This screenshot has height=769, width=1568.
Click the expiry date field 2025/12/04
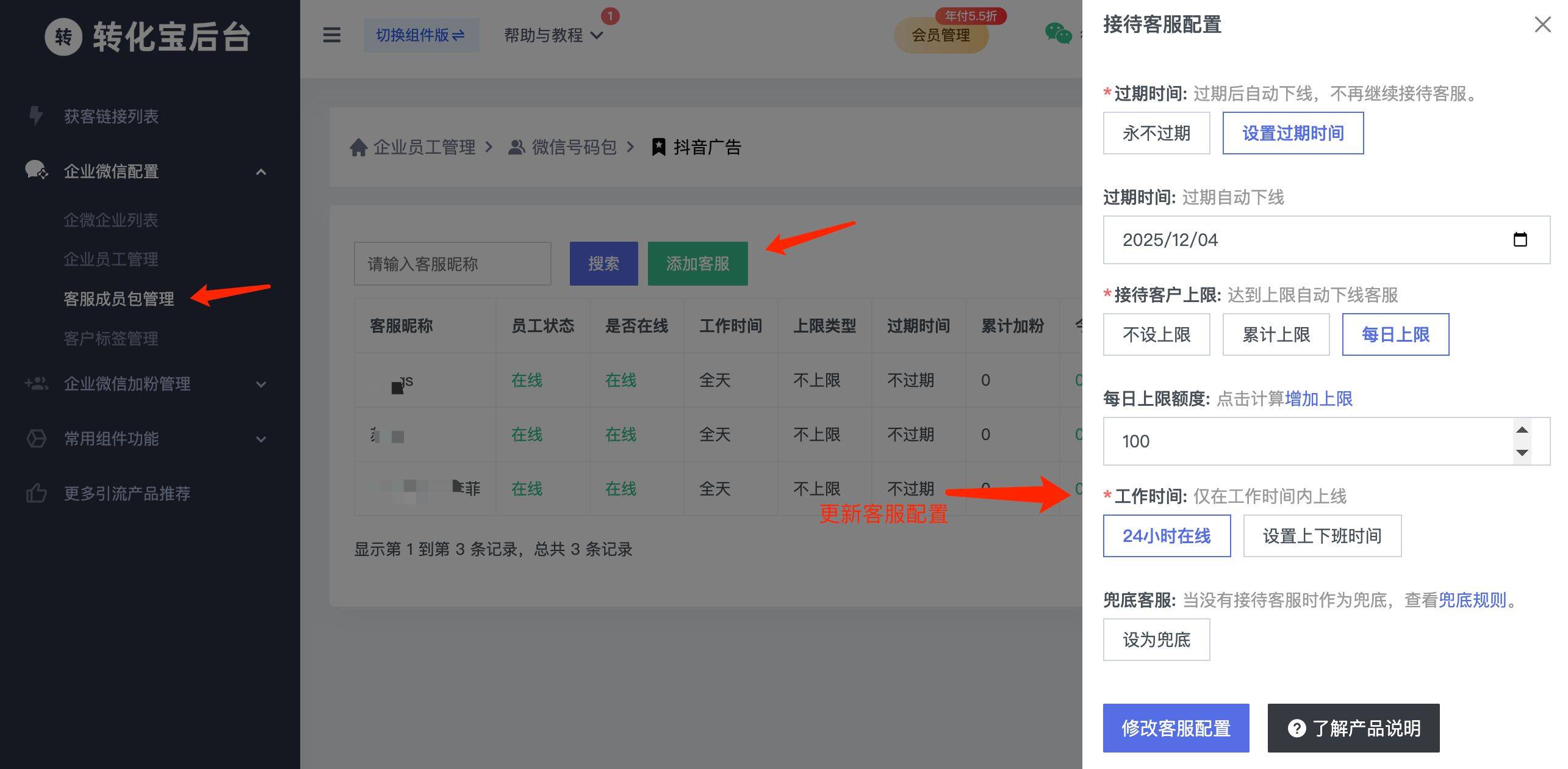click(x=1326, y=240)
